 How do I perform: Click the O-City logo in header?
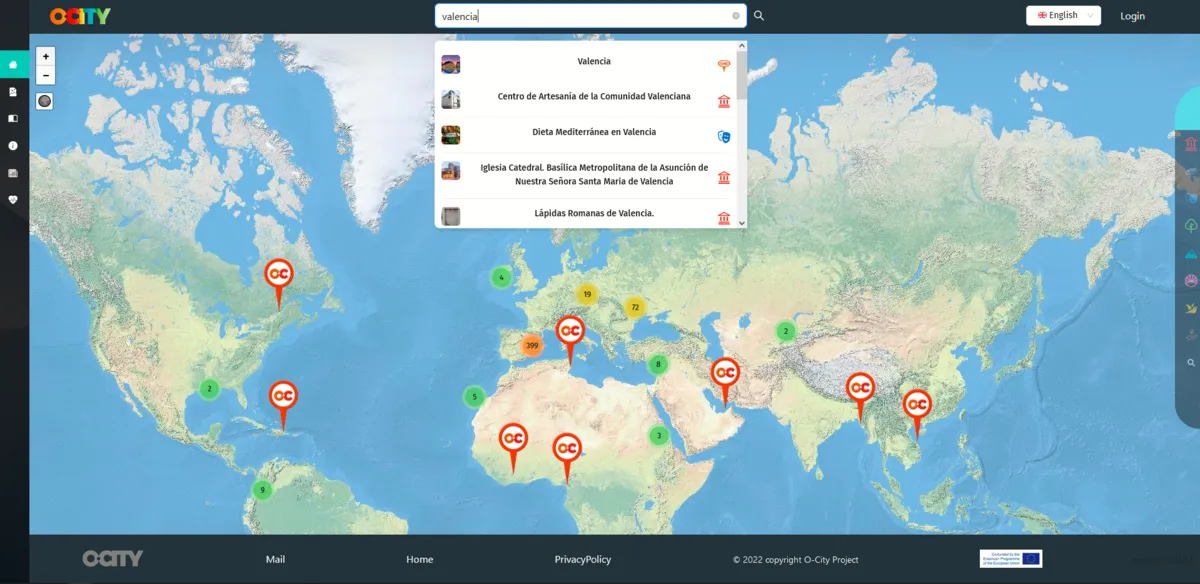pyautogui.click(x=80, y=16)
